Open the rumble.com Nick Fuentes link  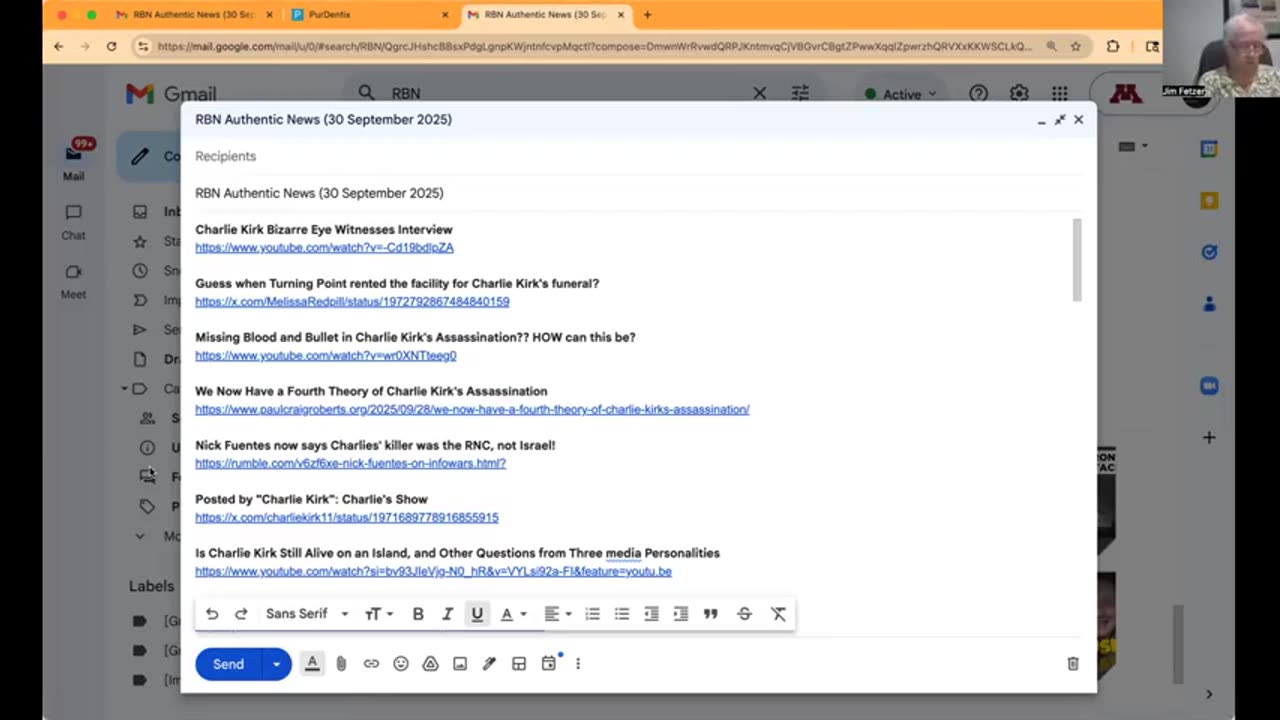[x=350, y=464]
